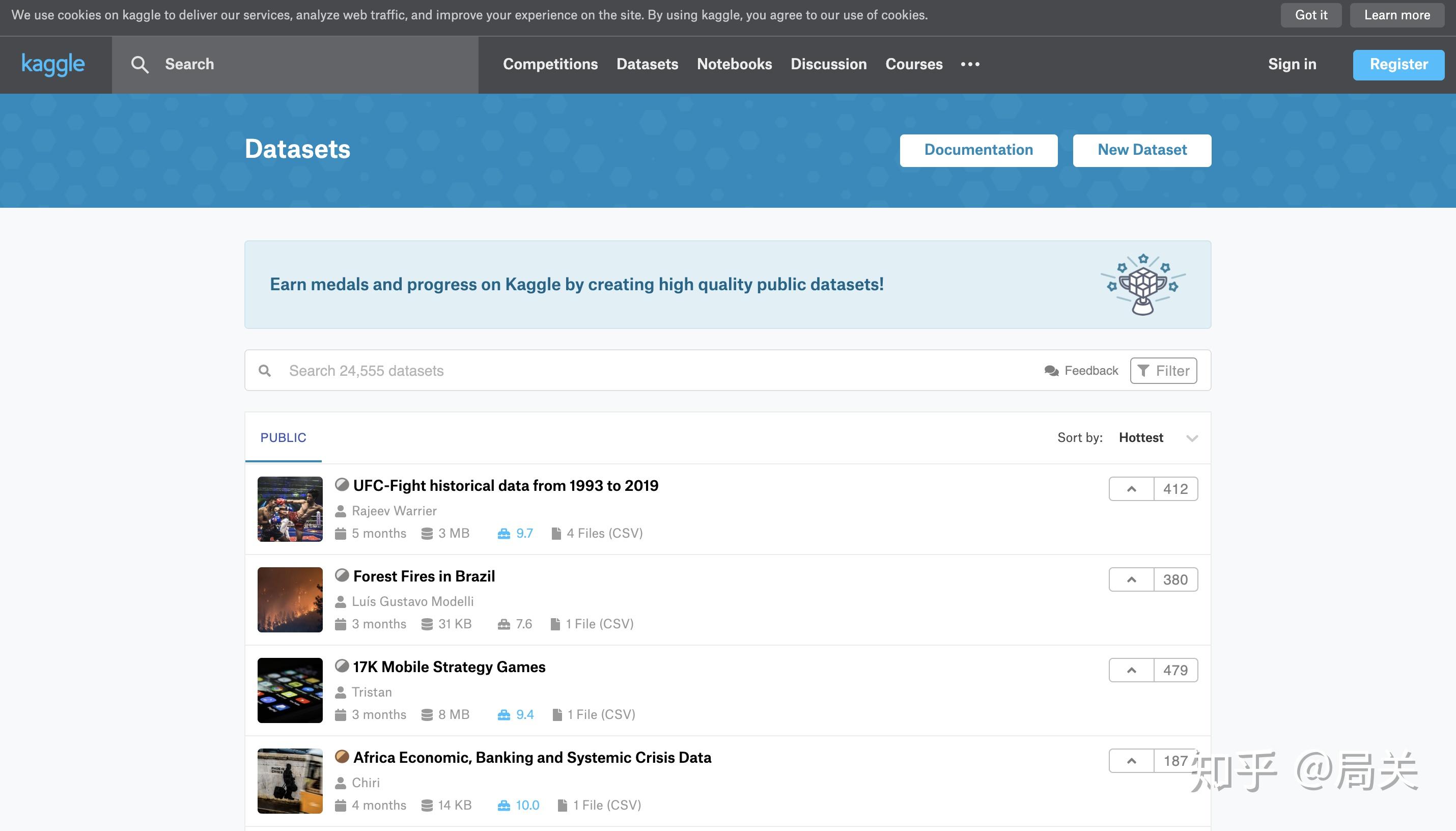Viewport: 1456px width, 831px height.
Task: Open the Filter options panel
Action: pyautogui.click(x=1163, y=371)
